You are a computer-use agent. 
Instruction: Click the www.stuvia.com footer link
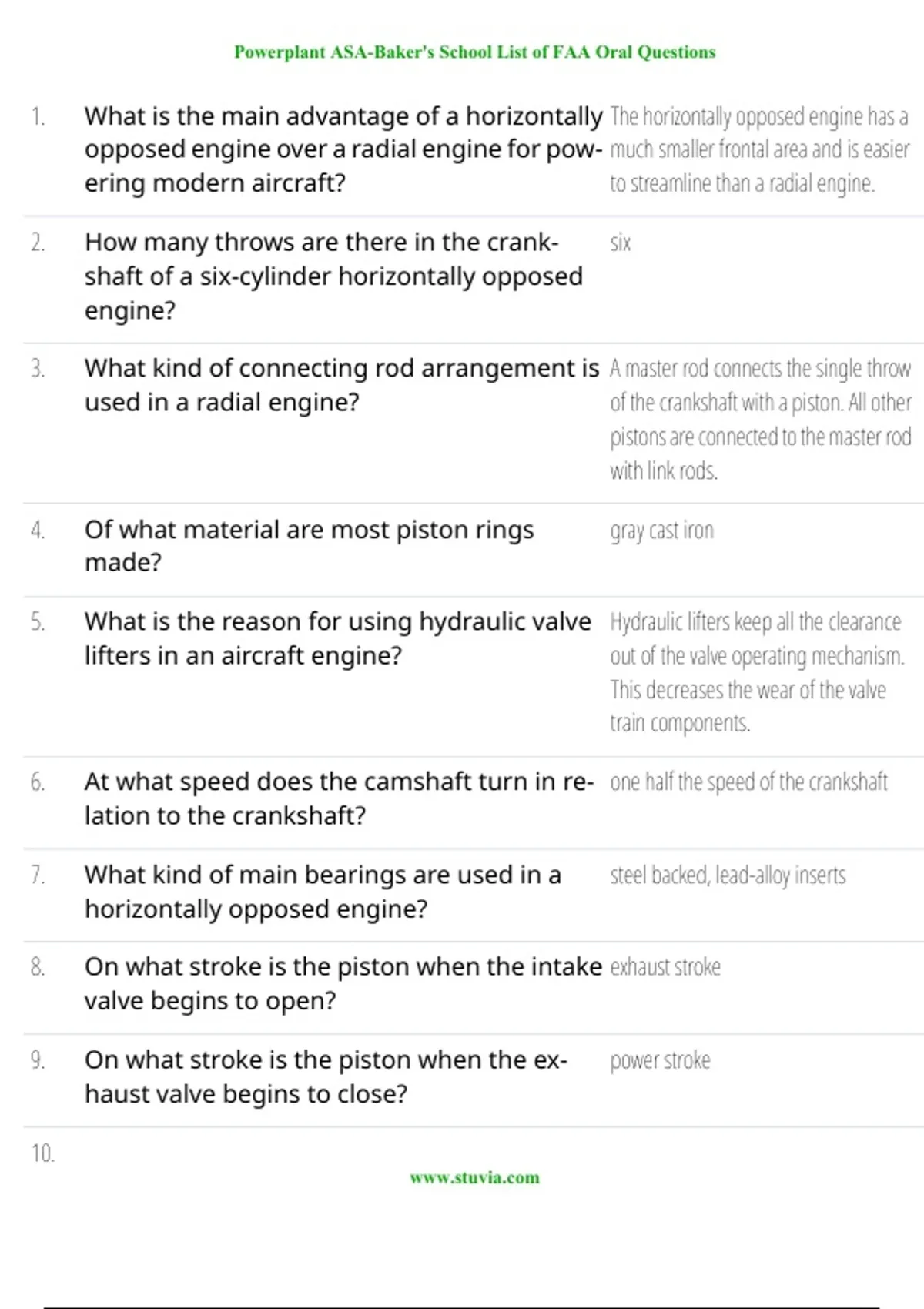point(474,1177)
